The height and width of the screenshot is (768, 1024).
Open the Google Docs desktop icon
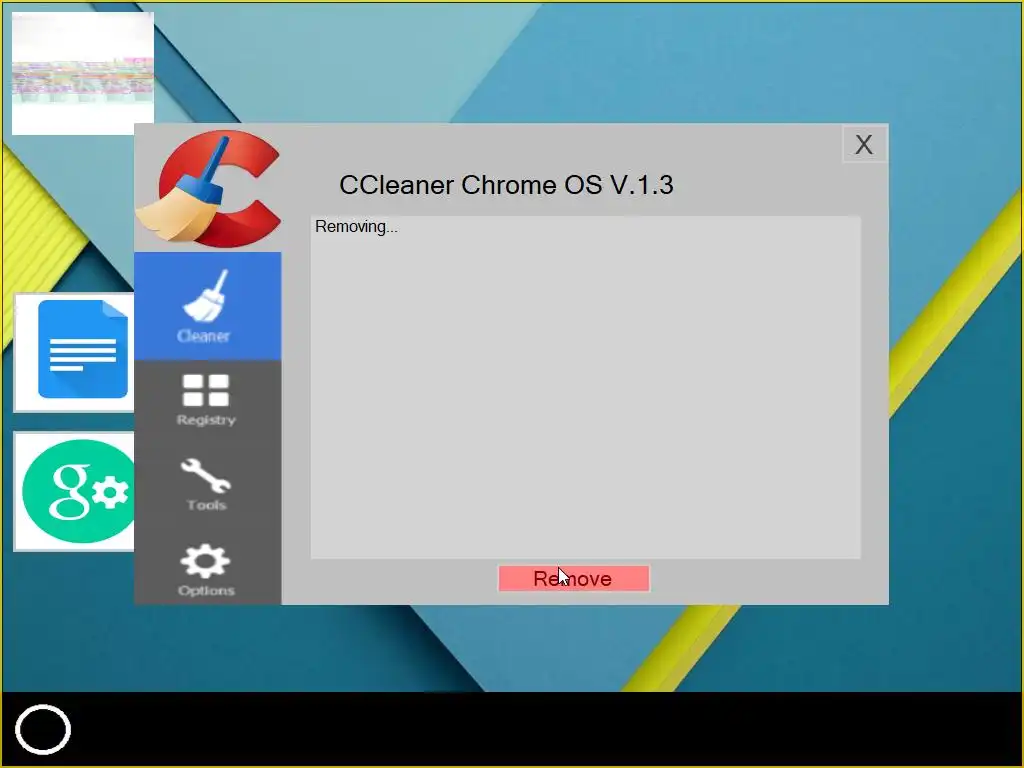click(74, 352)
